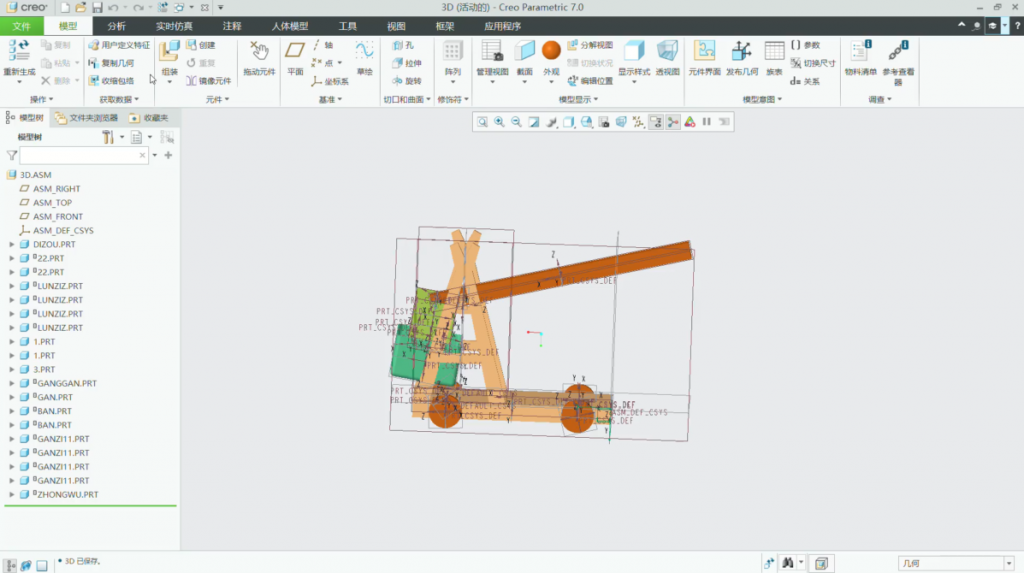Open the 文件 file menu

click(x=22, y=26)
